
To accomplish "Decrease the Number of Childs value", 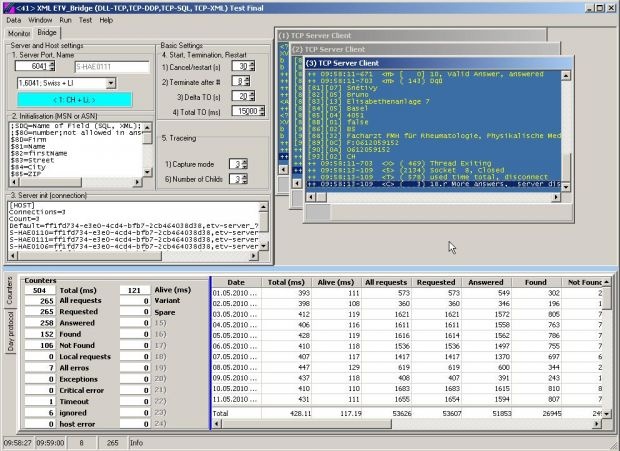I will [246, 181].
